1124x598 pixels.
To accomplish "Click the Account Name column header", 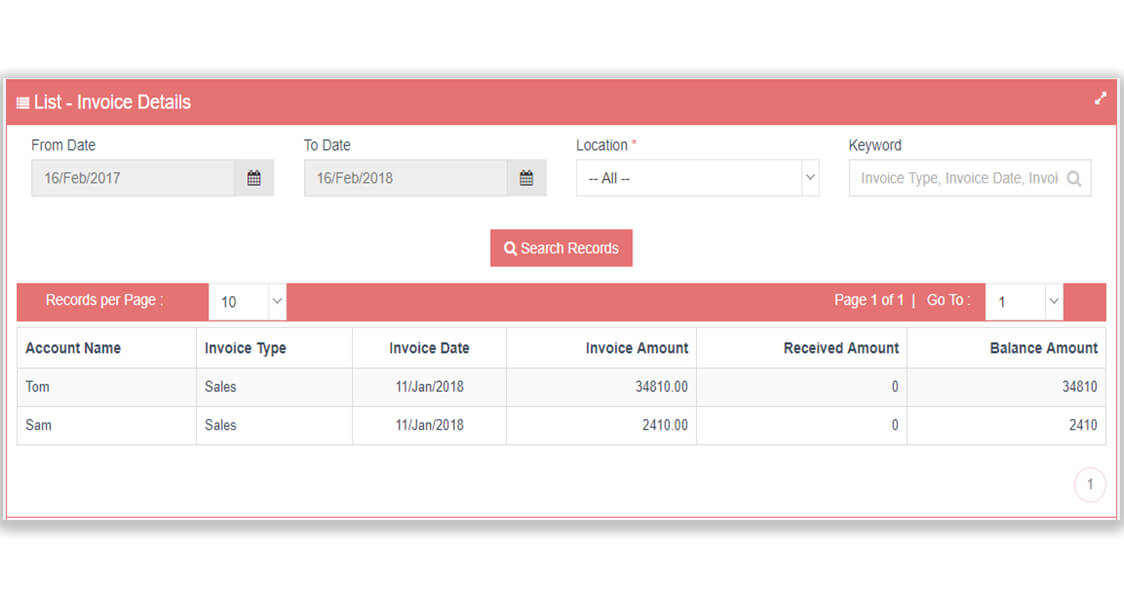I will coord(73,347).
